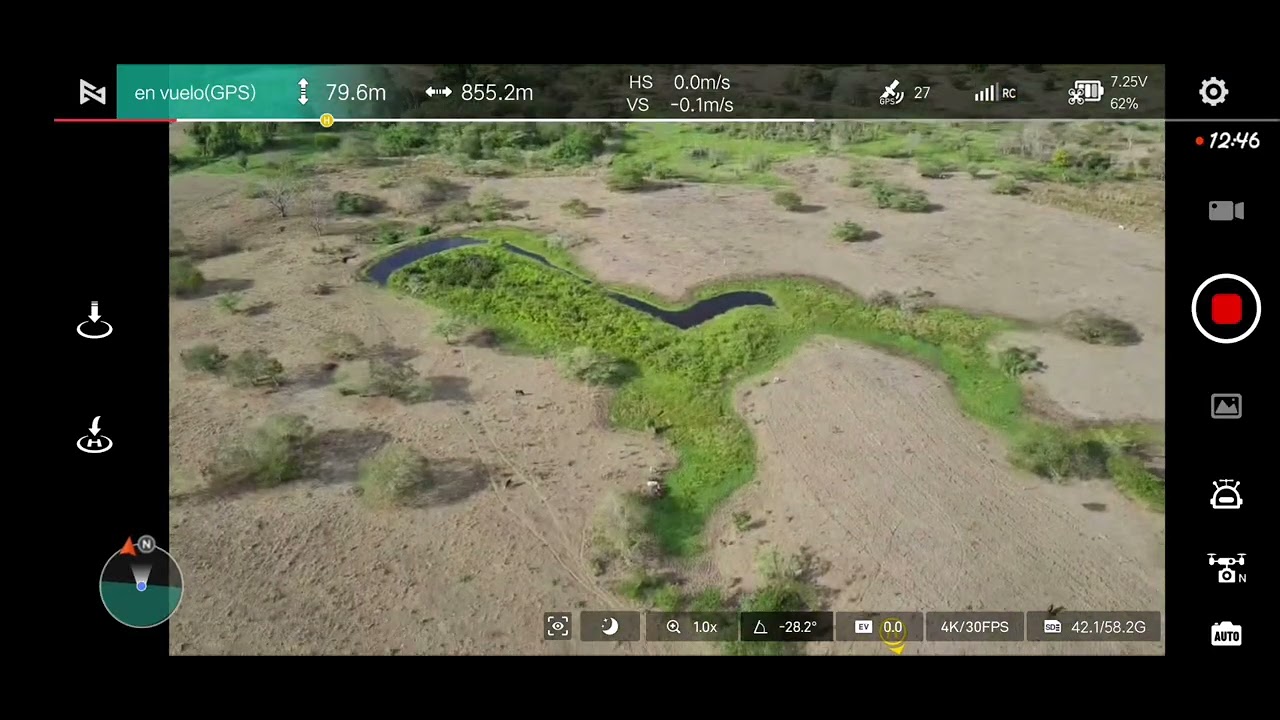Switch to video camera mode
1280x720 pixels.
[1226, 210]
